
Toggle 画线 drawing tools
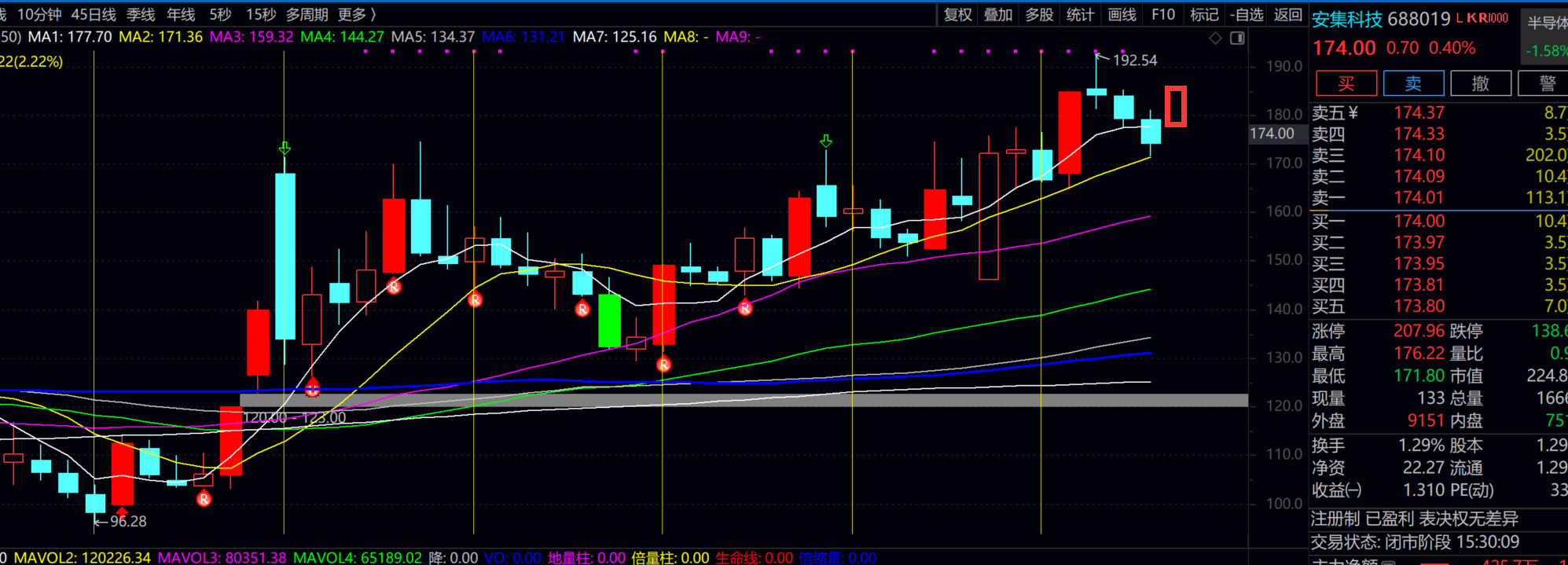coord(1122,15)
